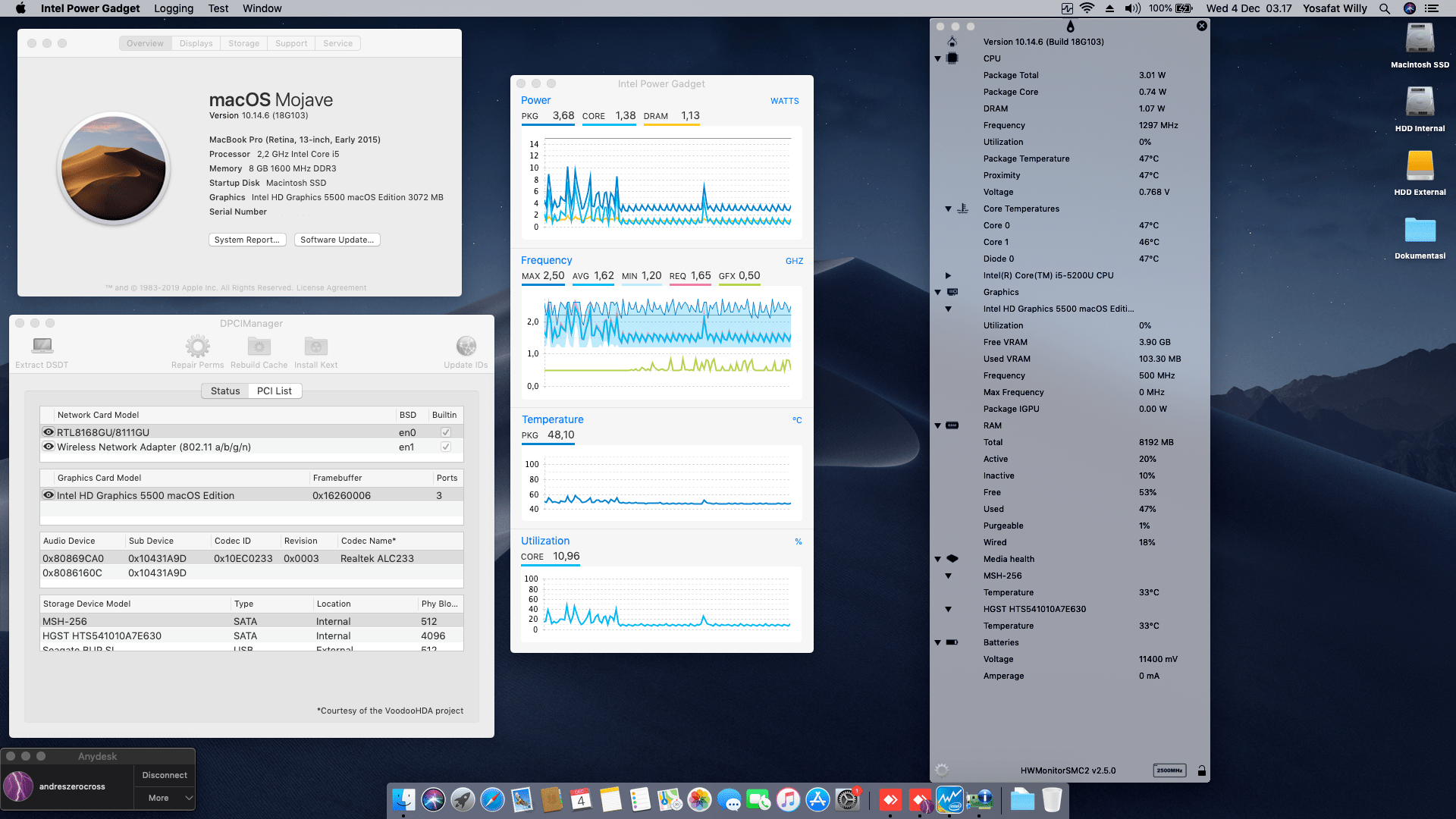Viewport: 1456px width, 819px height.
Task: Open the Logging menu
Action: 173,8
